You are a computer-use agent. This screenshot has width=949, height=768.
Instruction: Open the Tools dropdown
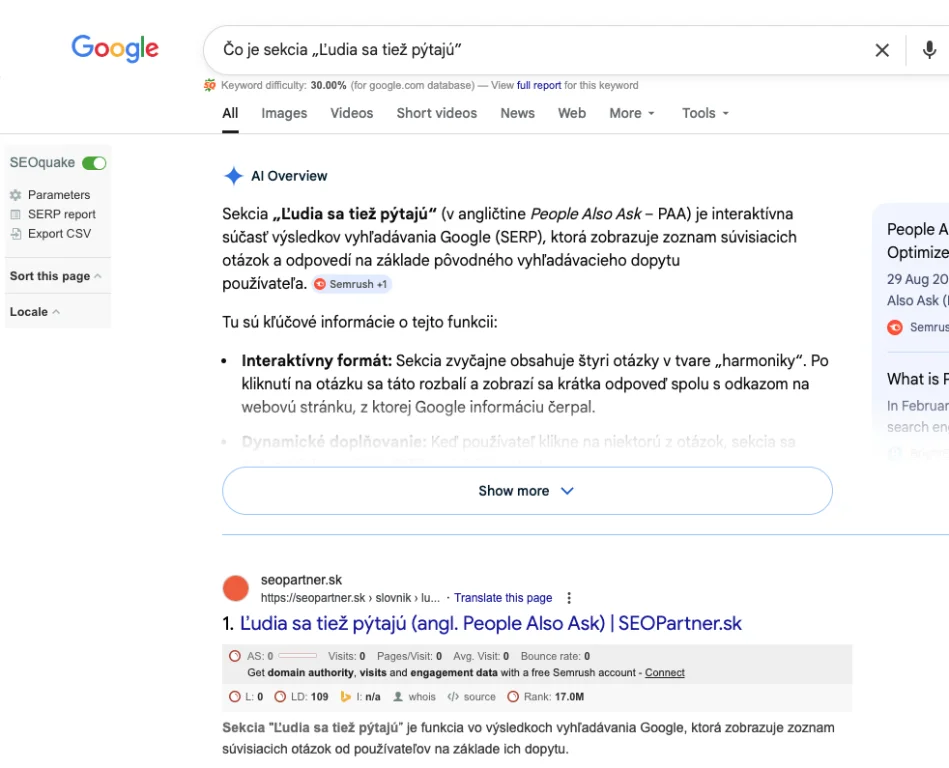point(705,113)
